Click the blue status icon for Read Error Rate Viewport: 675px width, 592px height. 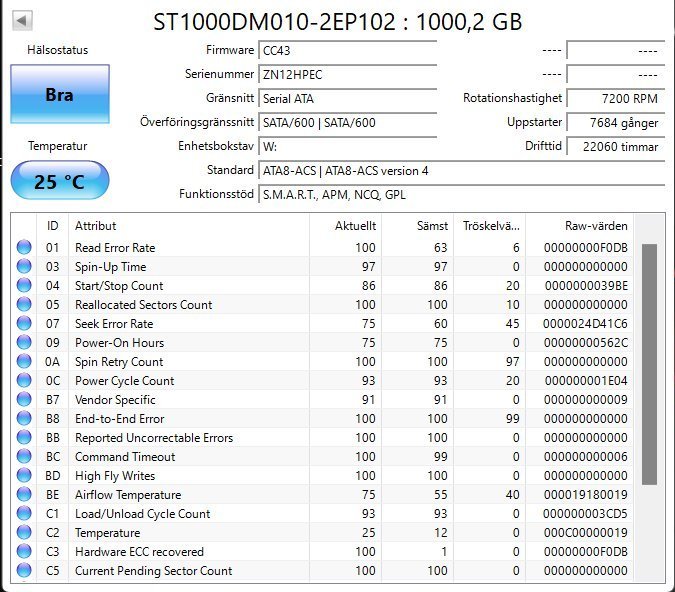click(x=24, y=248)
